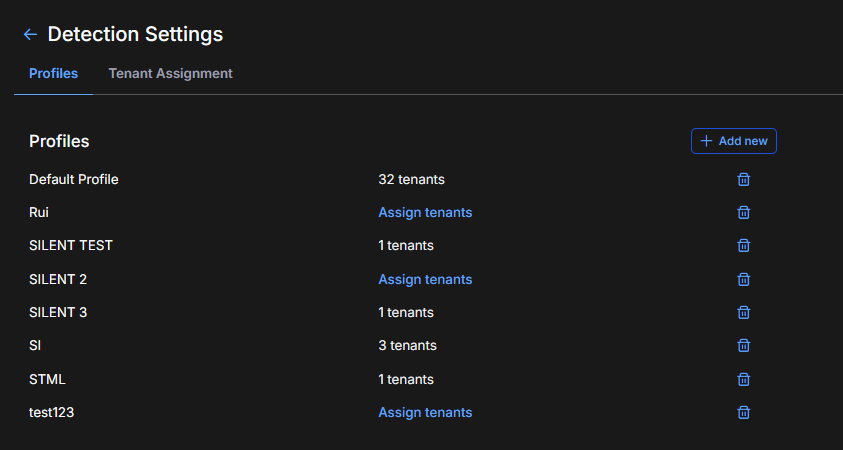Image resolution: width=843 pixels, height=450 pixels.
Task: Select the Profiles tab
Action: (x=53, y=74)
